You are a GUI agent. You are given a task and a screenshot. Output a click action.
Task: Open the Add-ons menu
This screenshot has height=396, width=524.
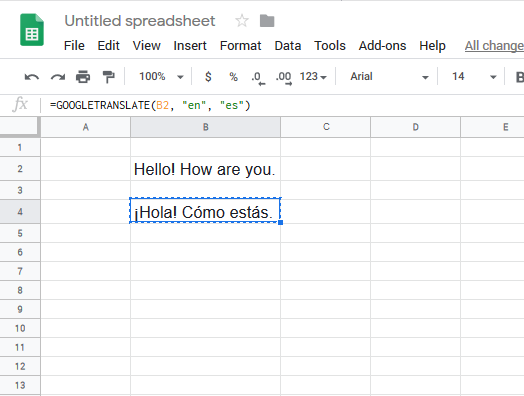click(382, 45)
